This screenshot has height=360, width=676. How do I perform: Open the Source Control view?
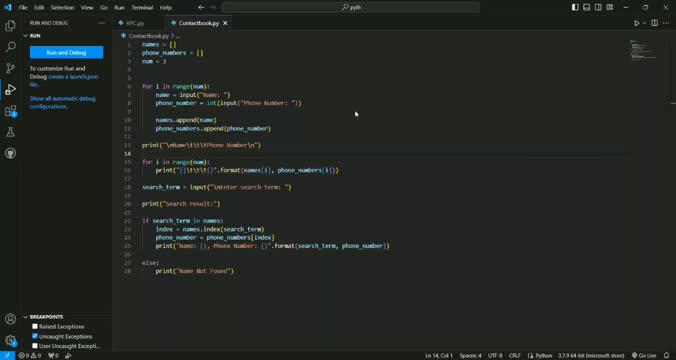(10, 68)
